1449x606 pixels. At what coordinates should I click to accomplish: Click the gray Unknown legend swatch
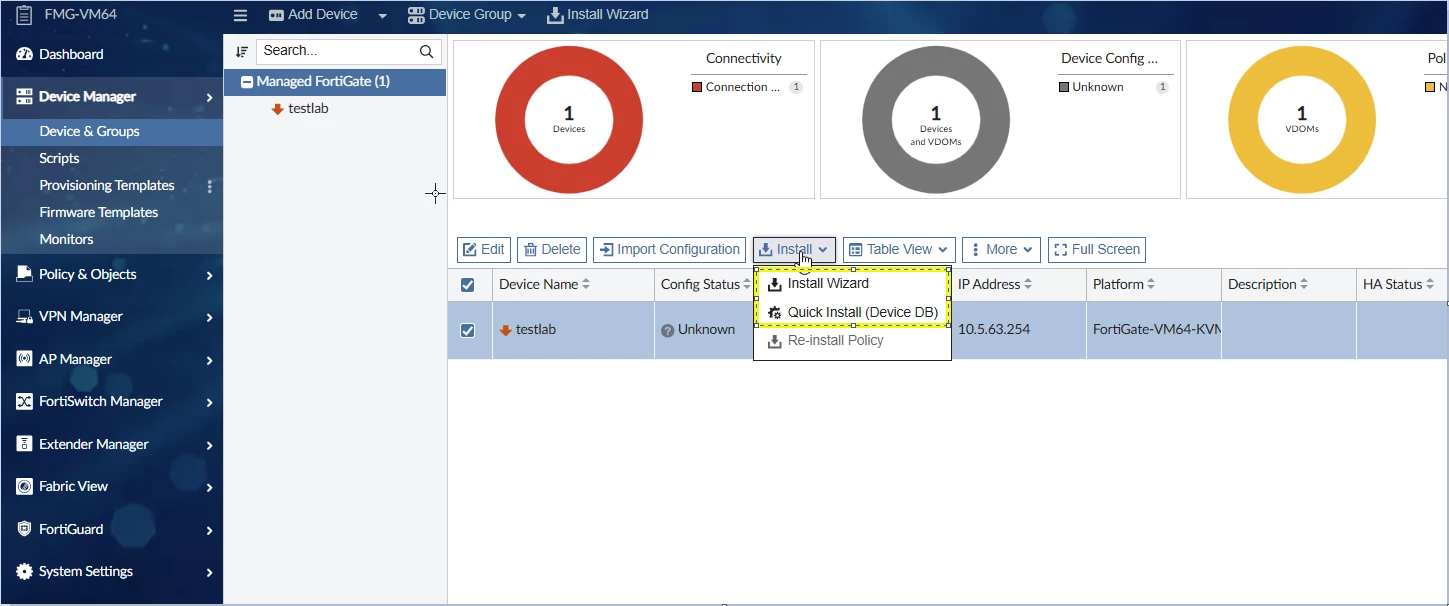[x=1064, y=88]
